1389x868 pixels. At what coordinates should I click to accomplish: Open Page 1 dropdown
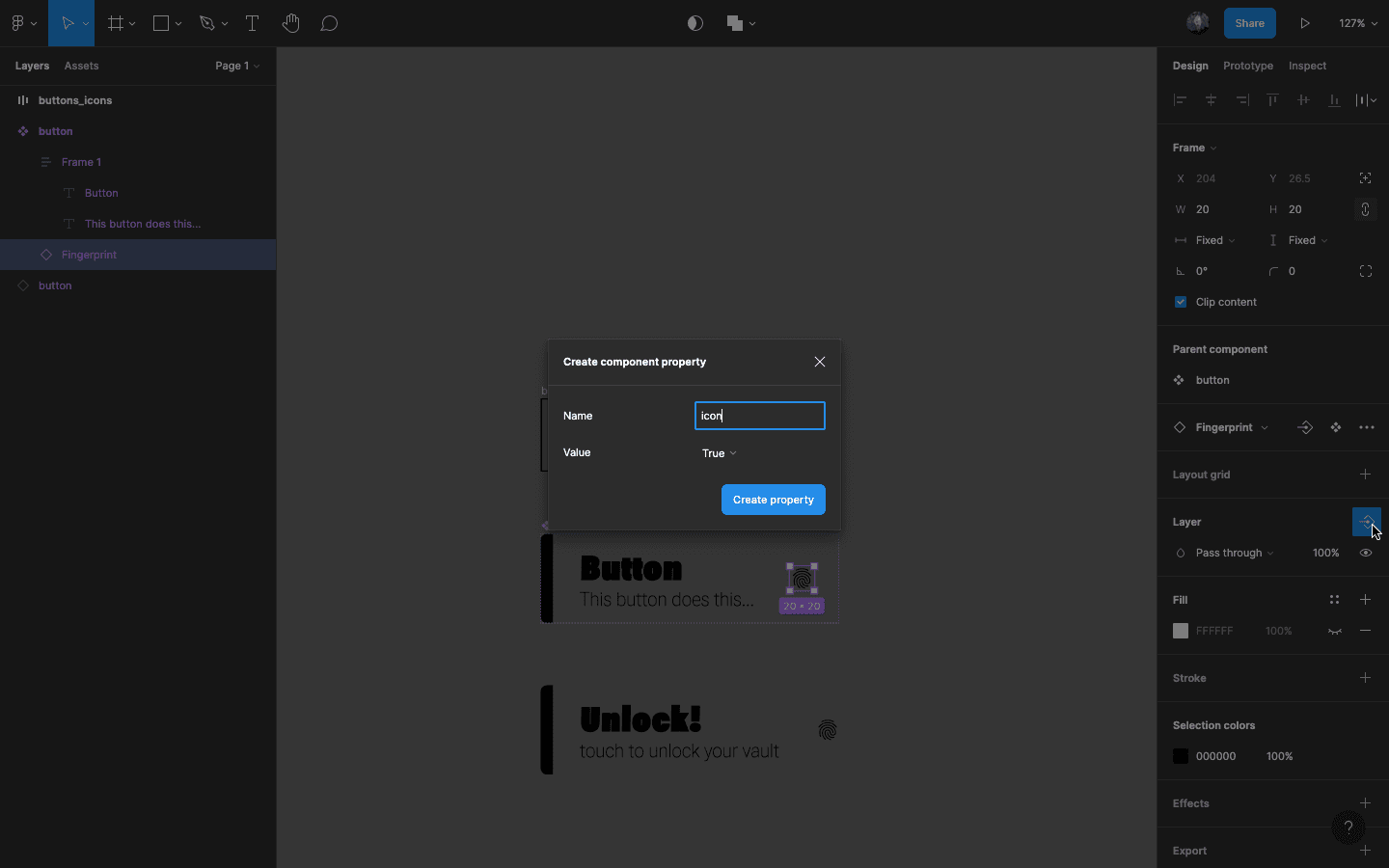click(237, 66)
